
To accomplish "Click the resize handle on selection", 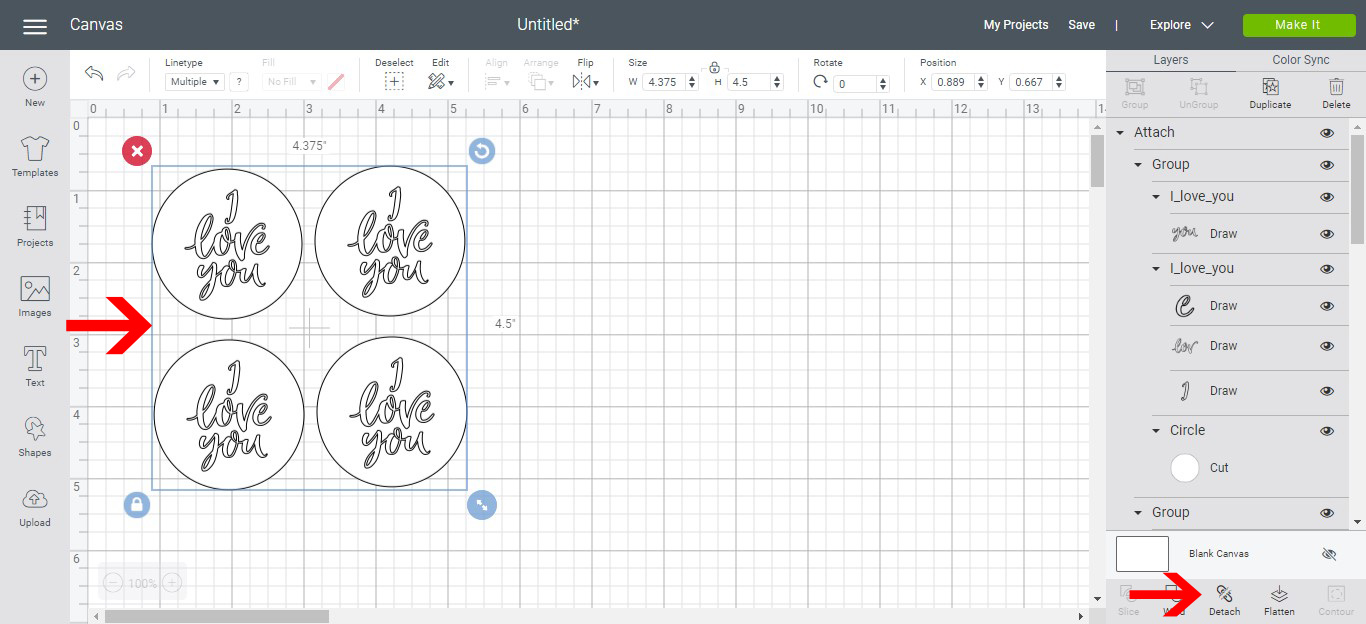I will click(x=482, y=505).
